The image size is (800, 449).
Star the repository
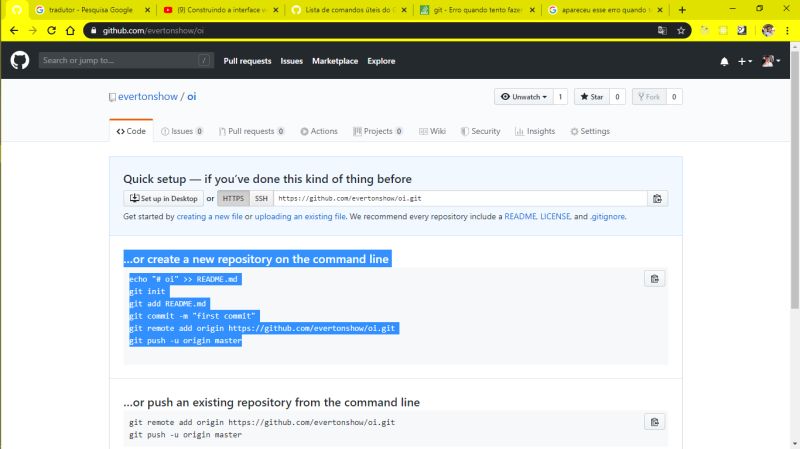pos(591,96)
